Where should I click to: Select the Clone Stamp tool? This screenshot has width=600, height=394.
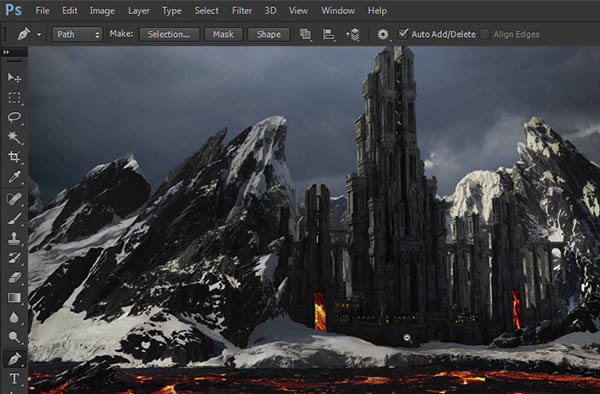pyautogui.click(x=15, y=238)
